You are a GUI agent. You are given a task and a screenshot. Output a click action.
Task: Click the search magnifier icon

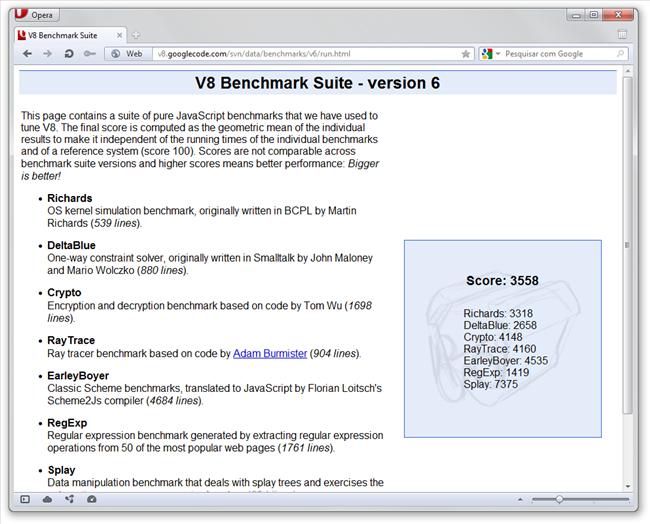[x=621, y=54]
